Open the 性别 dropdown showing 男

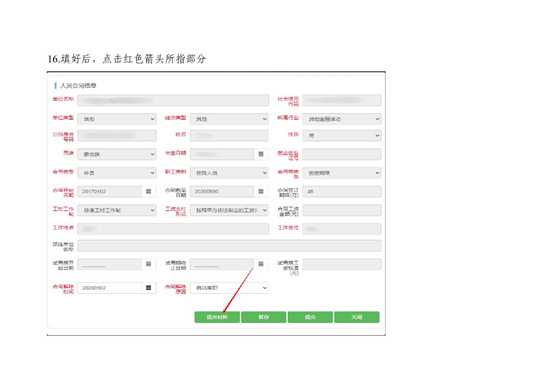click(342, 135)
